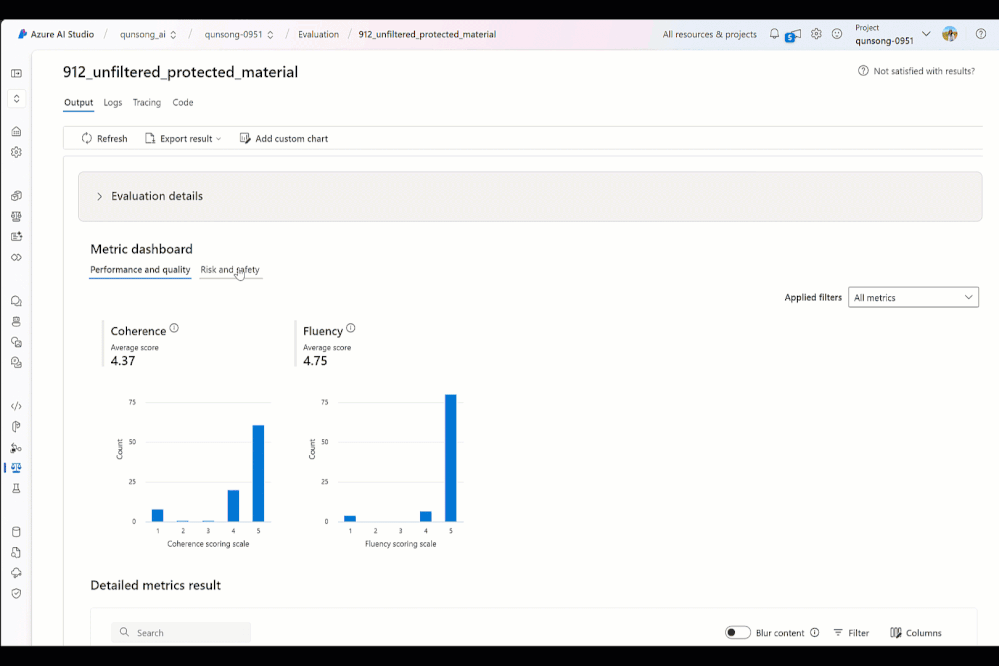
Task: Open assistants robot icon in sidebar
Action: 17,321
